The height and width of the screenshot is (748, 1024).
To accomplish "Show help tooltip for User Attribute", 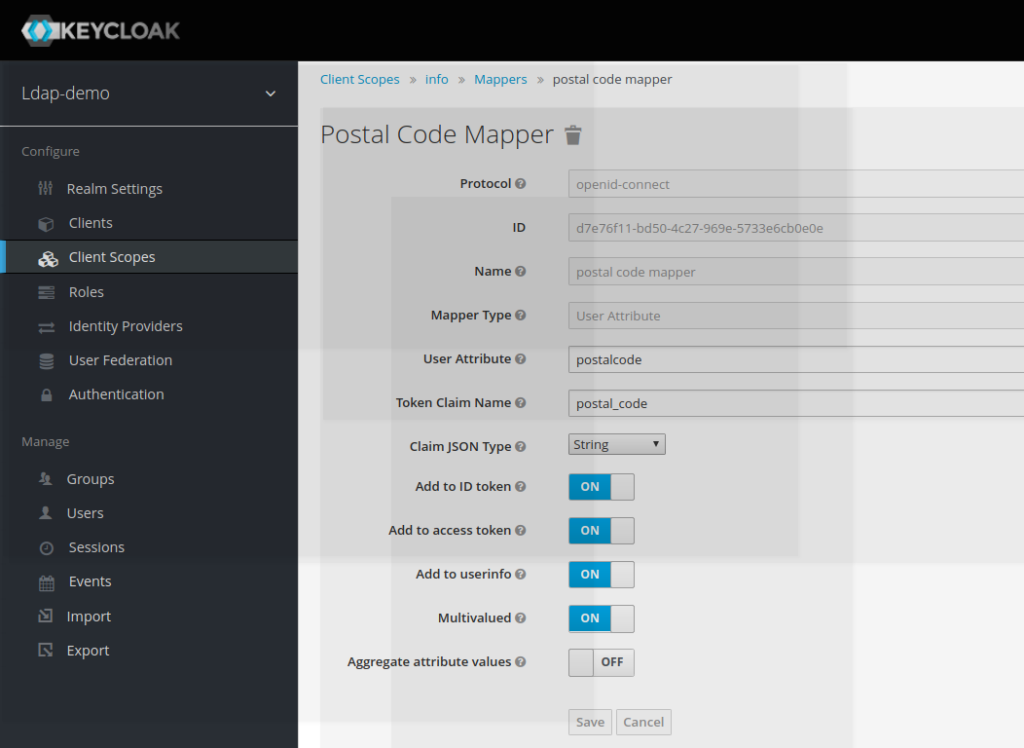I will tap(520, 359).
